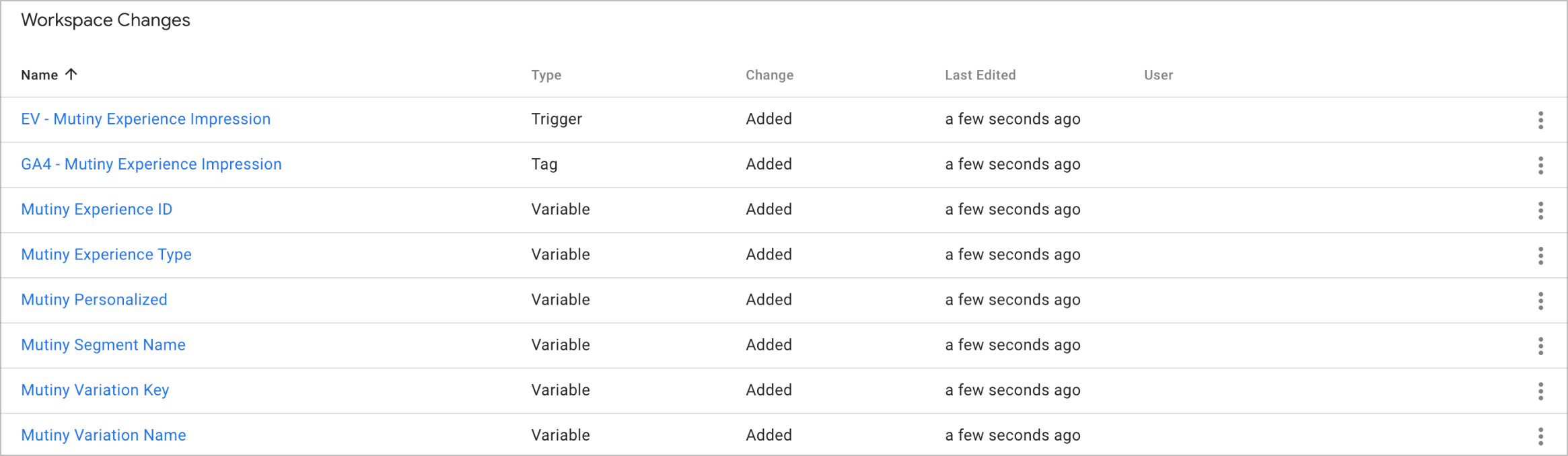Open the EV - Mutiny Experience Impression trigger

(x=146, y=119)
